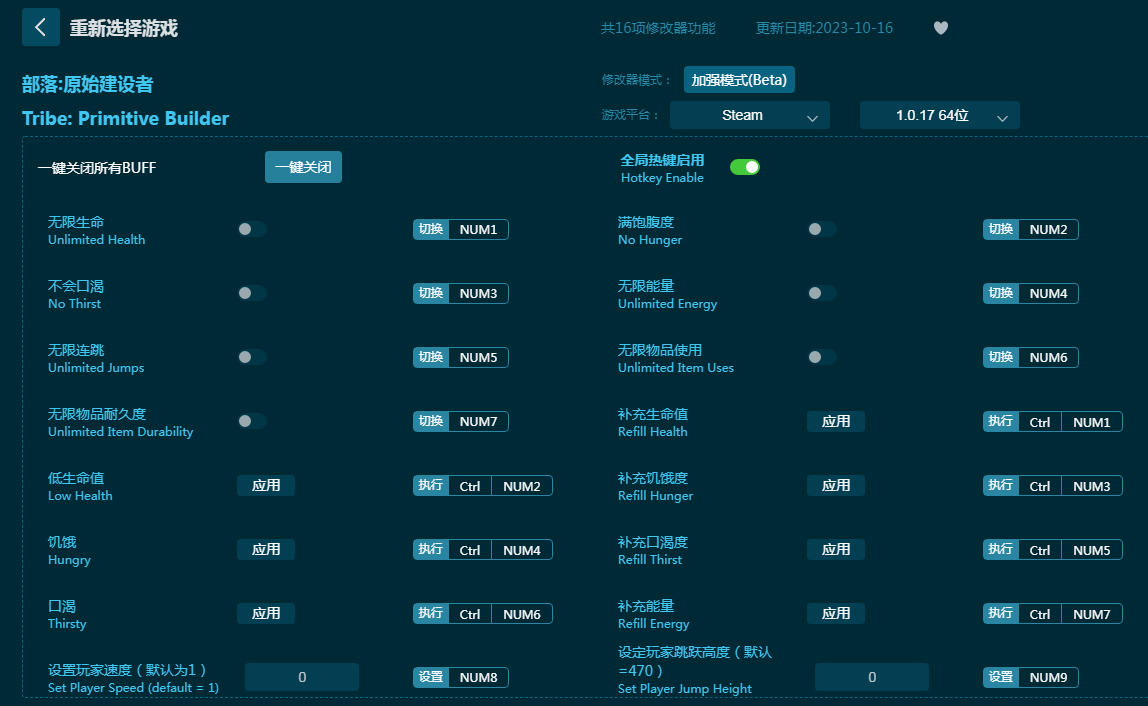Image resolution: width=1148 pixels, height=706 pixels.
Task: Toggle the Unlimited Energy switch
Action: (x=822, y=293)
